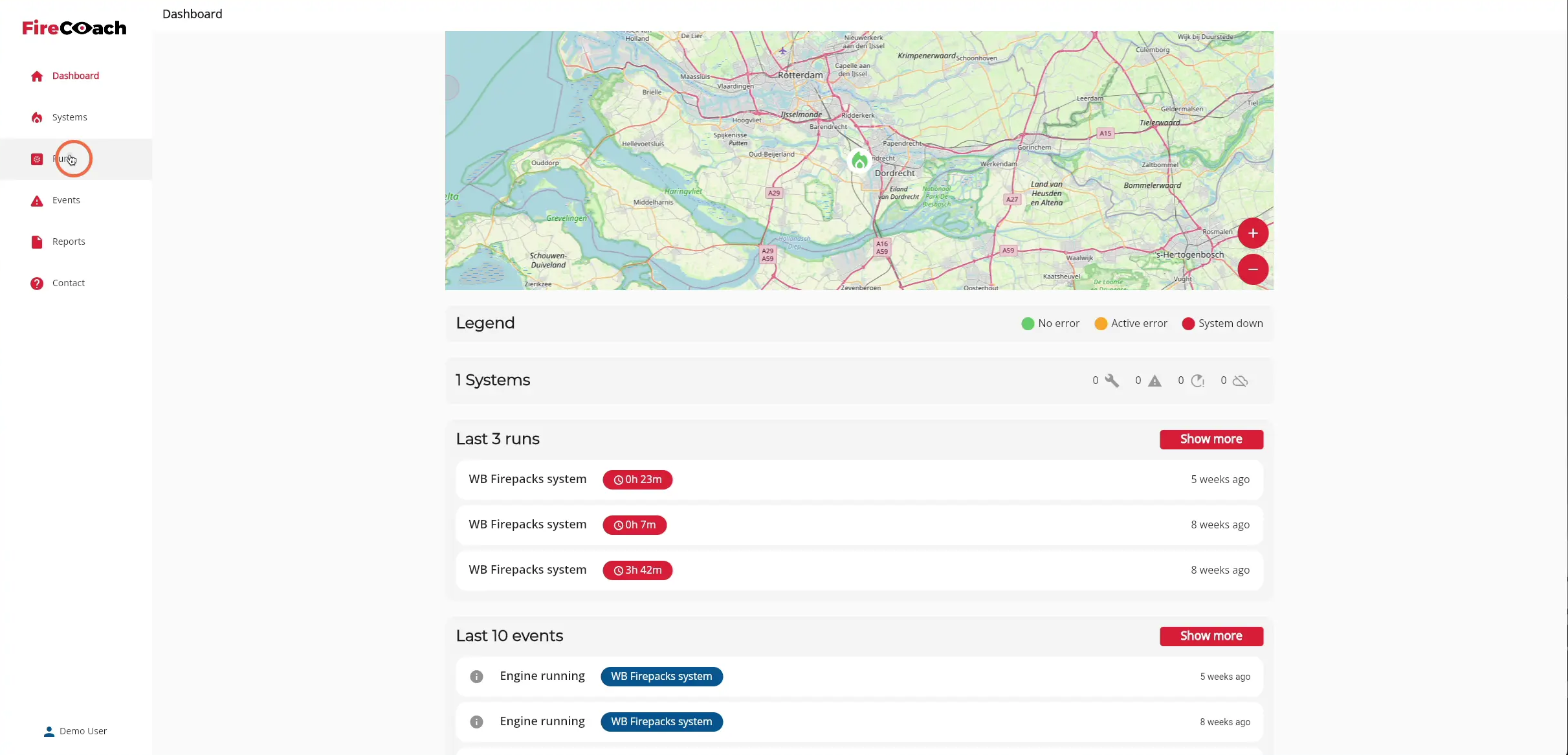Open the run lasting 3h 42m
The image size is (1568, 755).
click(859, 570)
